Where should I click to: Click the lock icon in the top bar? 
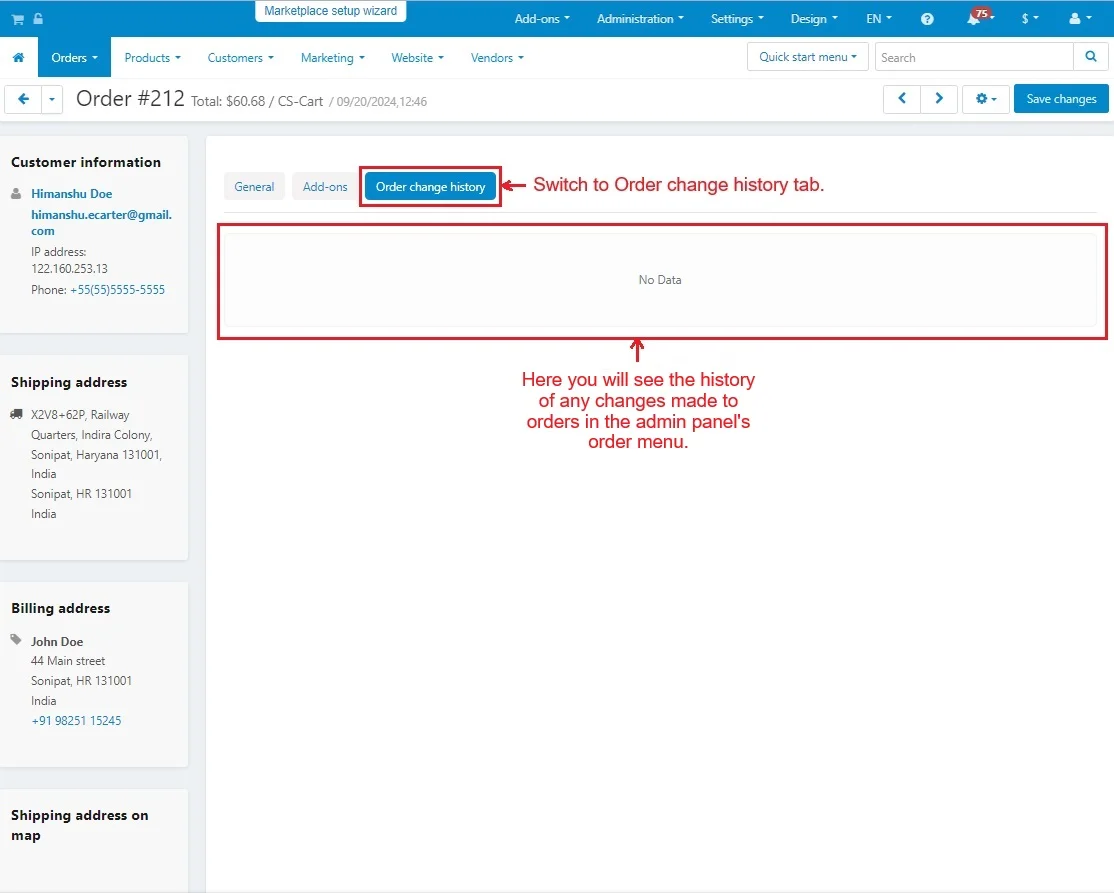38,18
